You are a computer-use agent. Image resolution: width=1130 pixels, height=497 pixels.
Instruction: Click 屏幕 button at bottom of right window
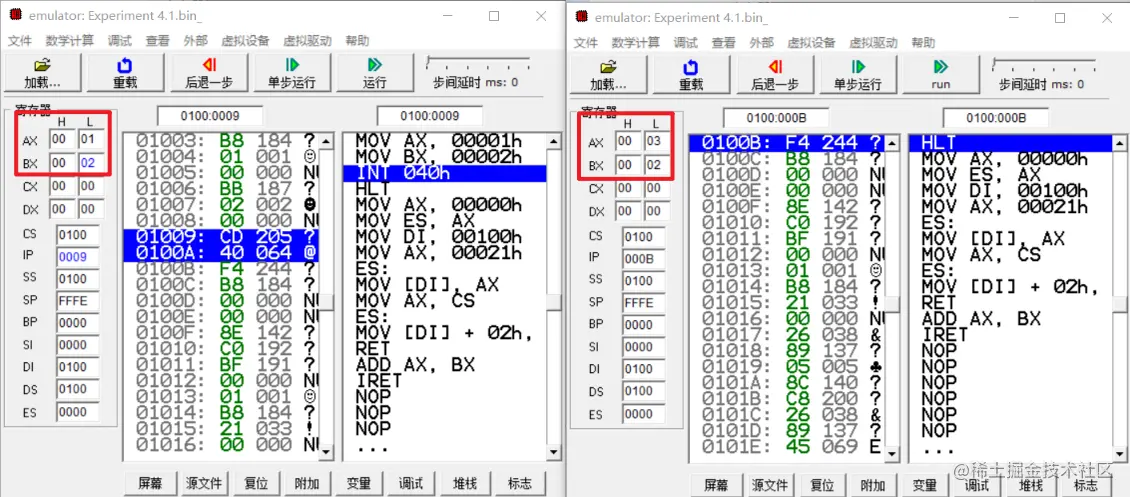coord(716,485)
